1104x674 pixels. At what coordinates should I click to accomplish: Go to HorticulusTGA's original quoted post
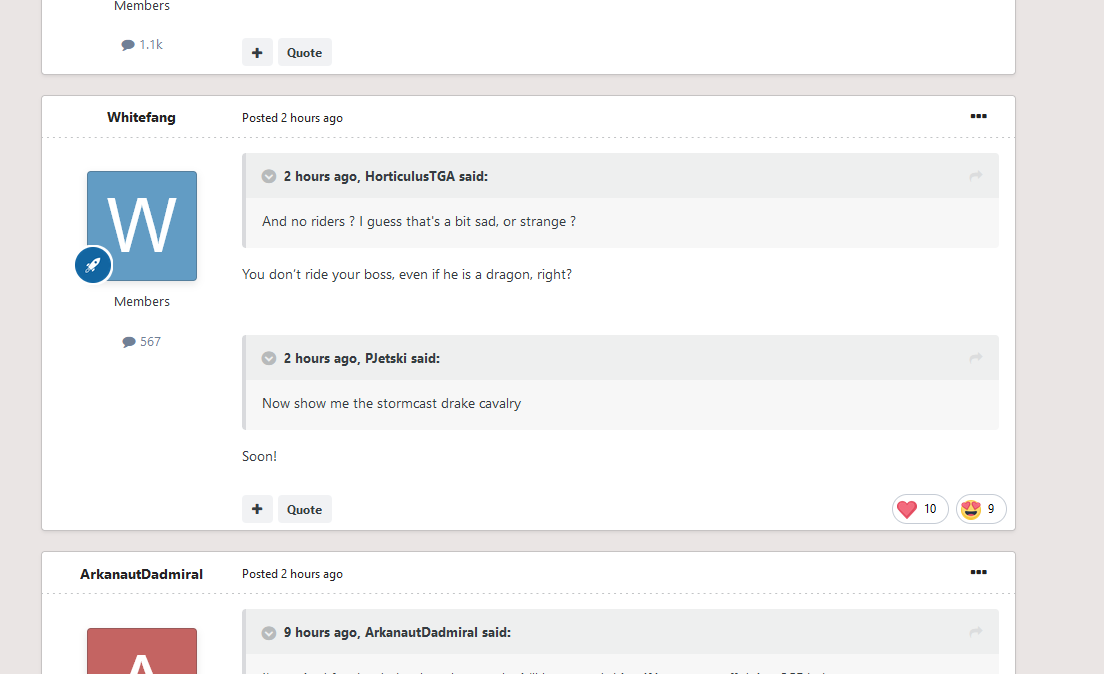tap(976, 176)
